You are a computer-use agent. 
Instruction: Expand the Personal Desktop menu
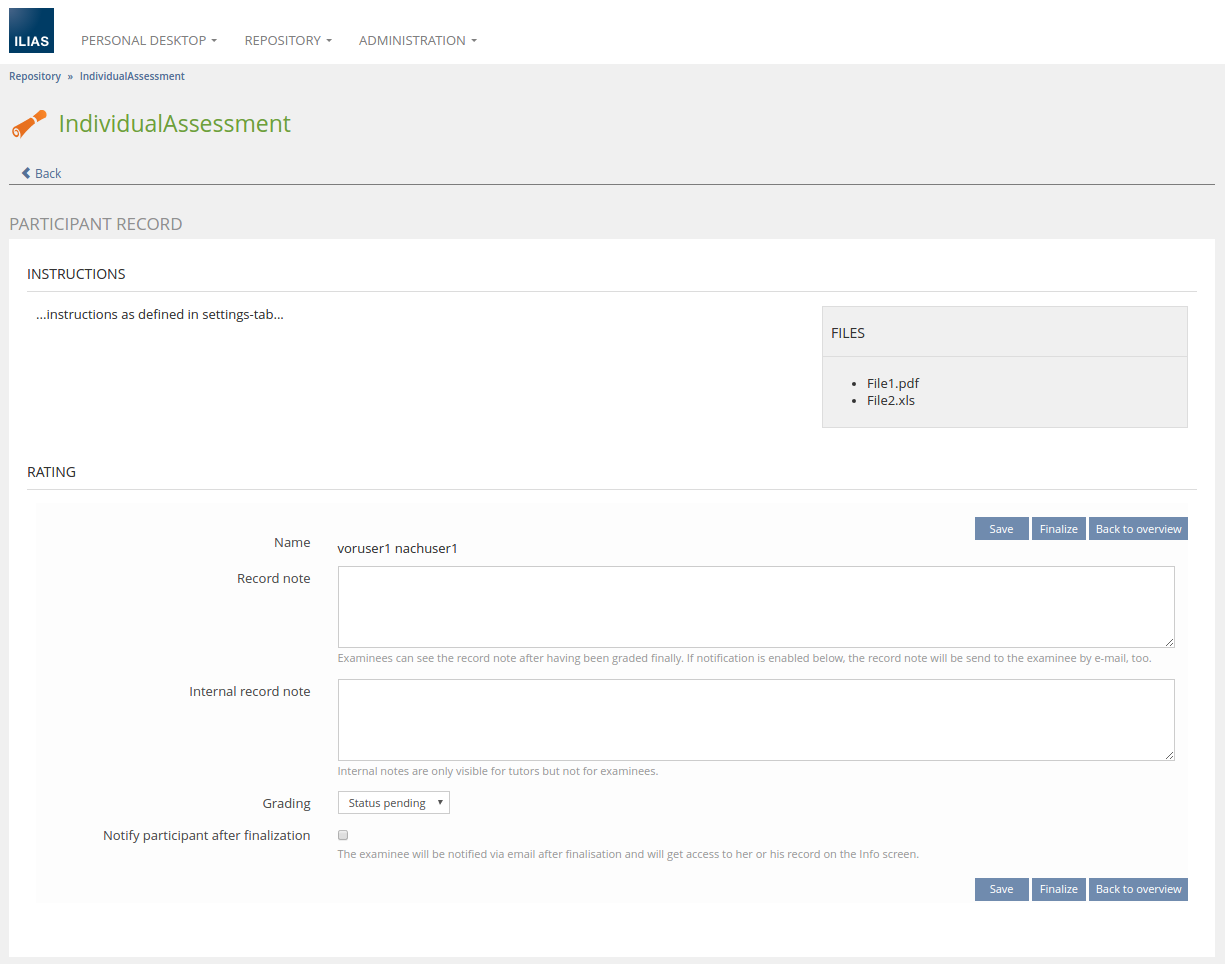click(x=148, y=41)
